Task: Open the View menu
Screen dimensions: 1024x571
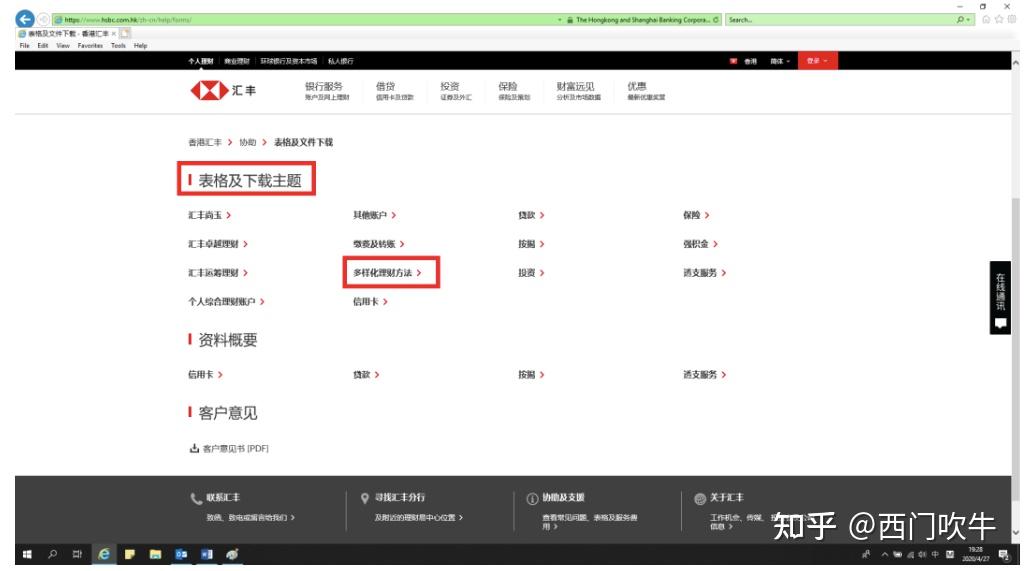Action: [x=63, y=46]
